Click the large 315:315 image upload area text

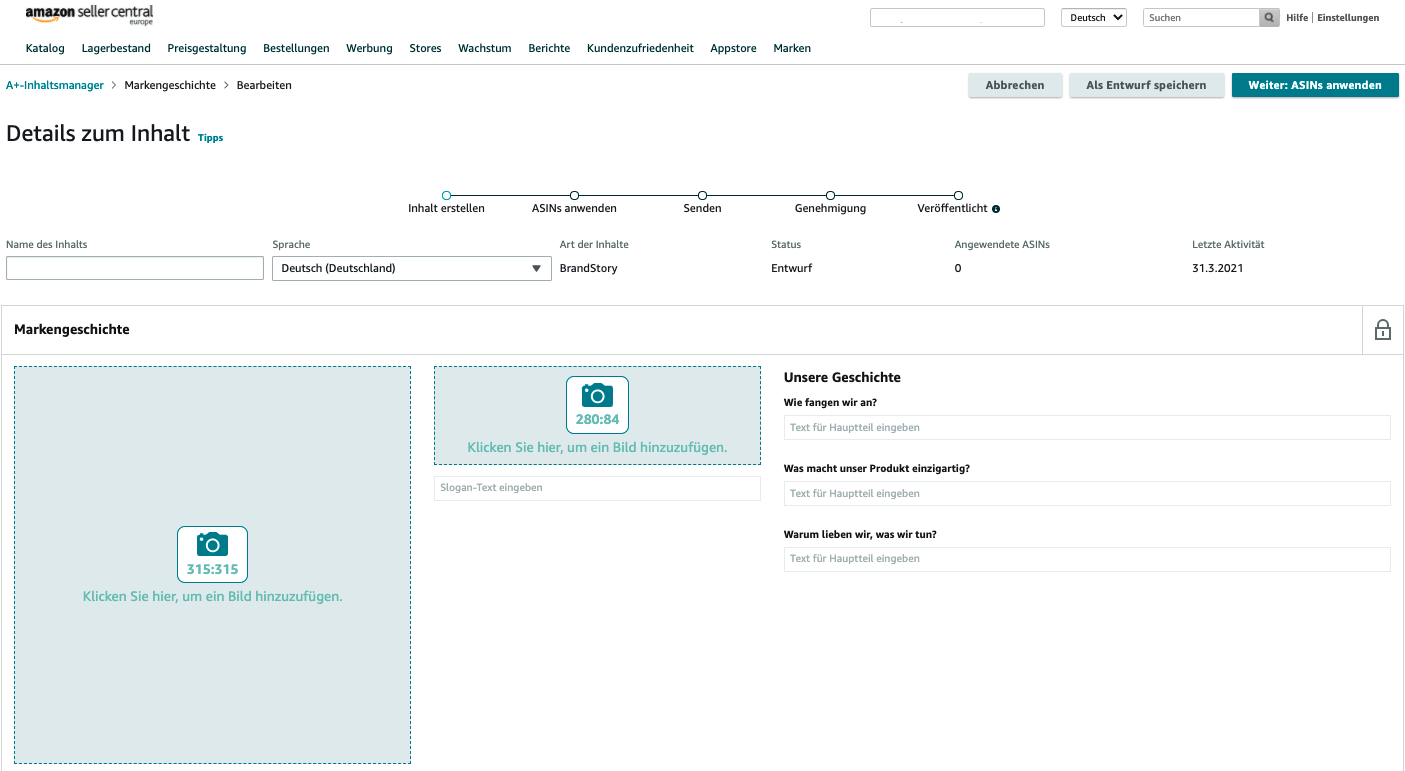[x=212, y=596]
